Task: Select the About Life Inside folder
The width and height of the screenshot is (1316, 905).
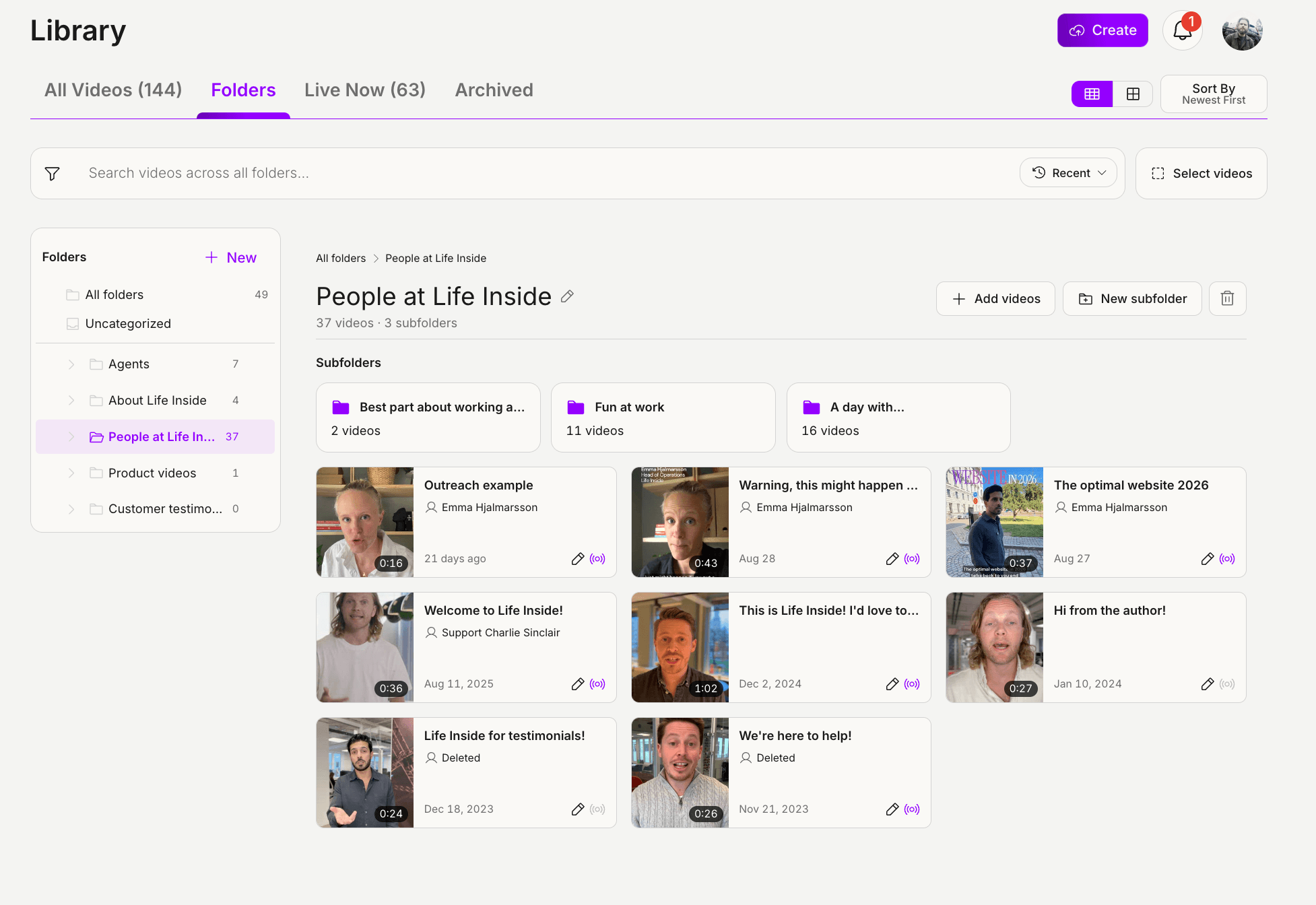Action: click(x=155, y=401)
